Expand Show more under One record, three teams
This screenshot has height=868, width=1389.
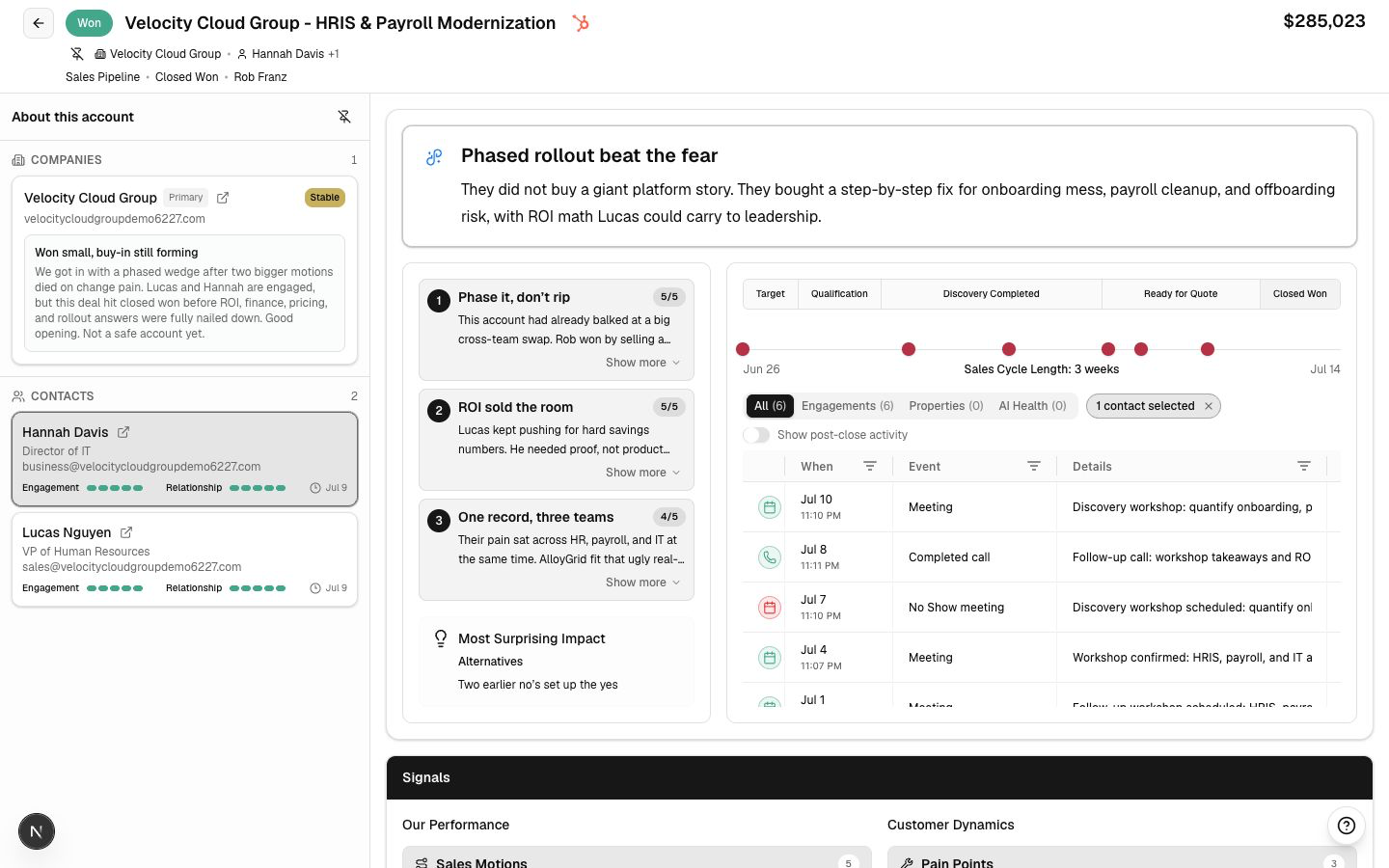pyautogui.click(x=642, y=583)
